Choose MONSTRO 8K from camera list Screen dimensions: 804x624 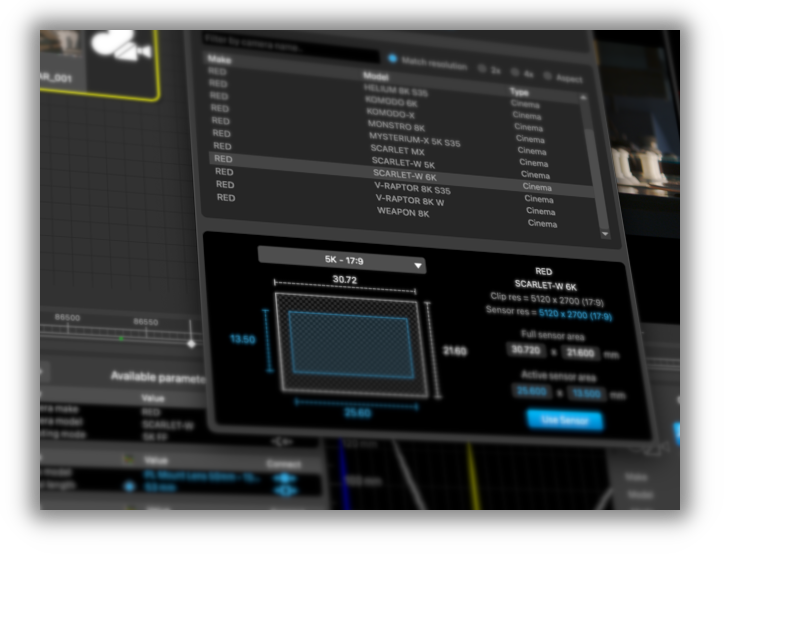pyautogui.click(x=396, y=127)
